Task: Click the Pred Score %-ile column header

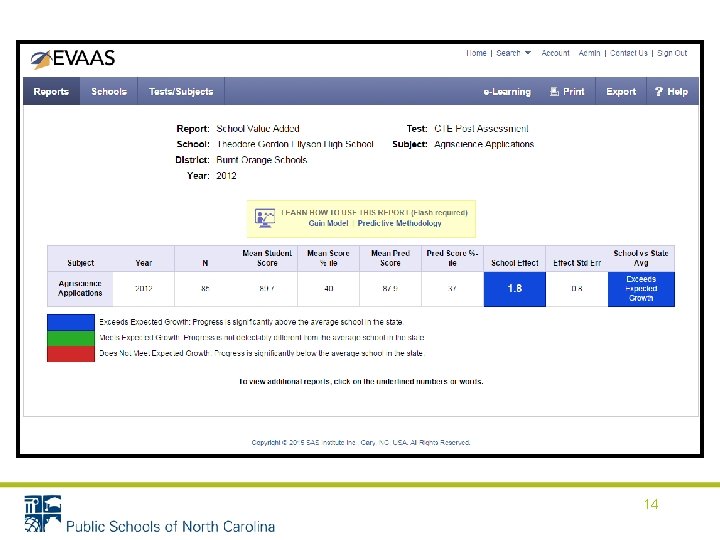Action: (452, 258)
